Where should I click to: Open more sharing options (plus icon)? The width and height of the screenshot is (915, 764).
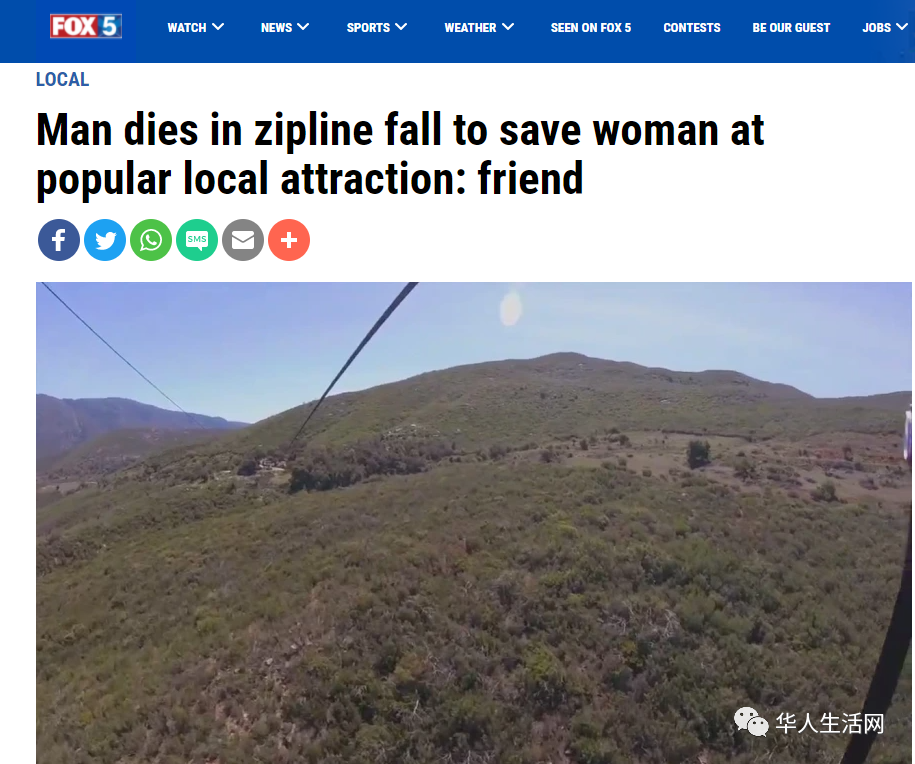(x=289, y=240)
